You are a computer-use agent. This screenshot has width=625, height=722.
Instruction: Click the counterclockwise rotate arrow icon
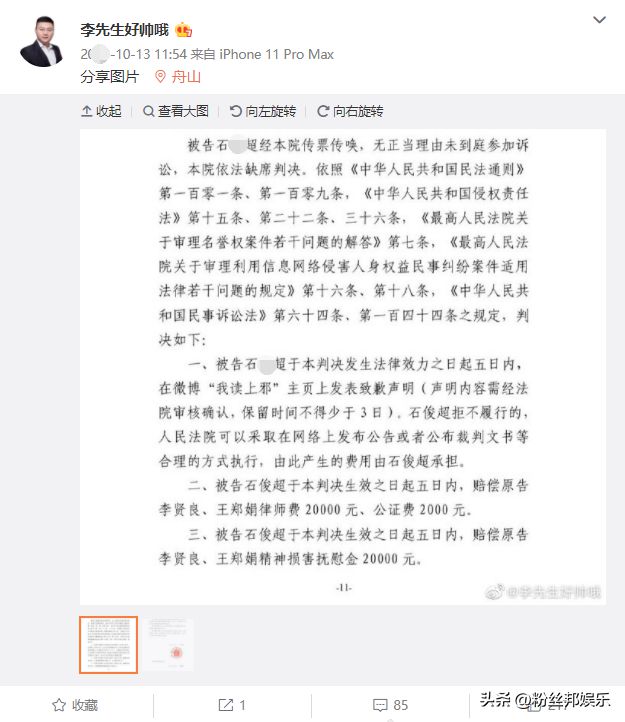(x=235, y=111)
